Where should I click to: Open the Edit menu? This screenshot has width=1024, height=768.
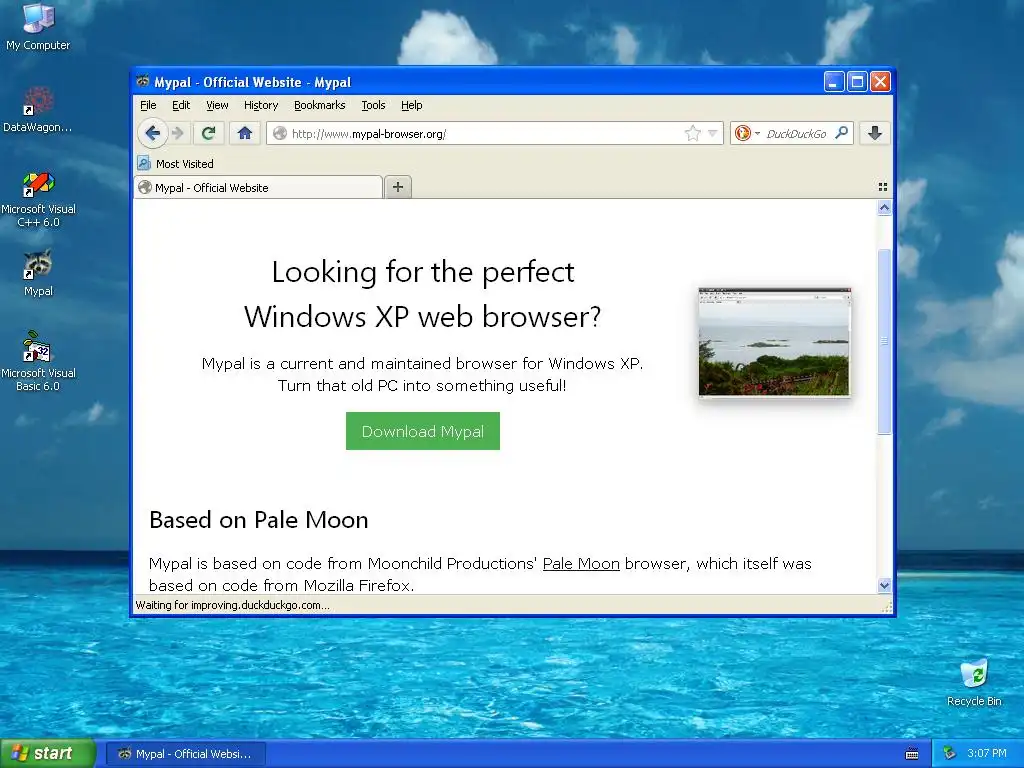click(181, 105)
